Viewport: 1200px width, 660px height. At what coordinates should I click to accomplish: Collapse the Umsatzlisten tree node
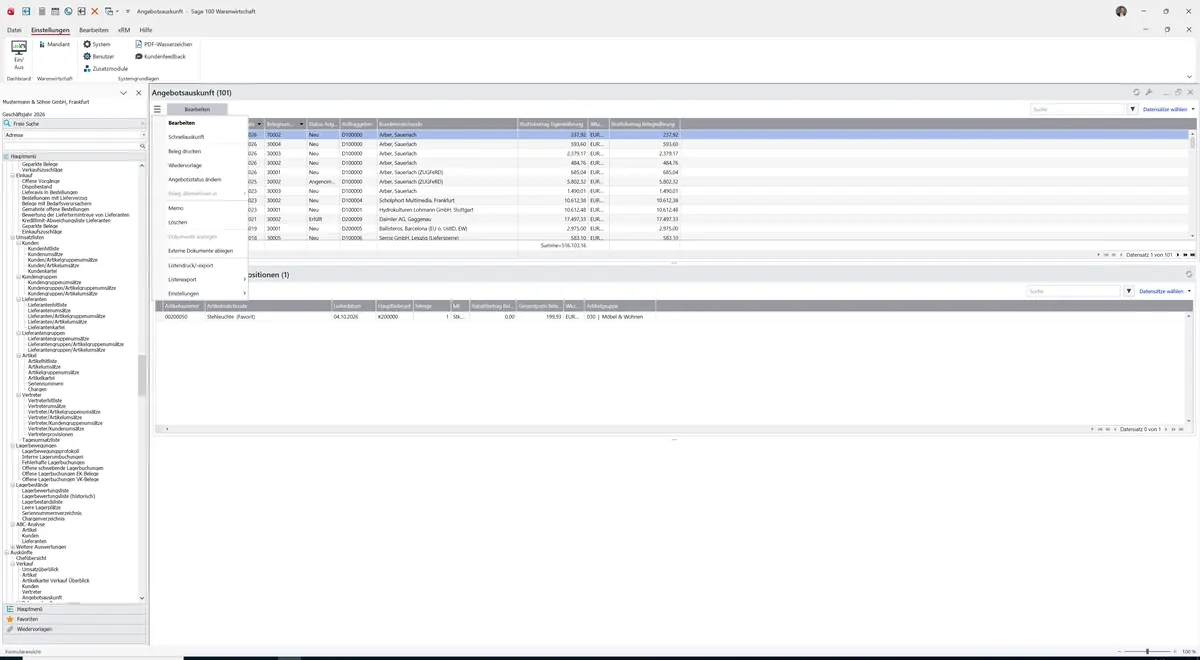(x=13, y=237)
